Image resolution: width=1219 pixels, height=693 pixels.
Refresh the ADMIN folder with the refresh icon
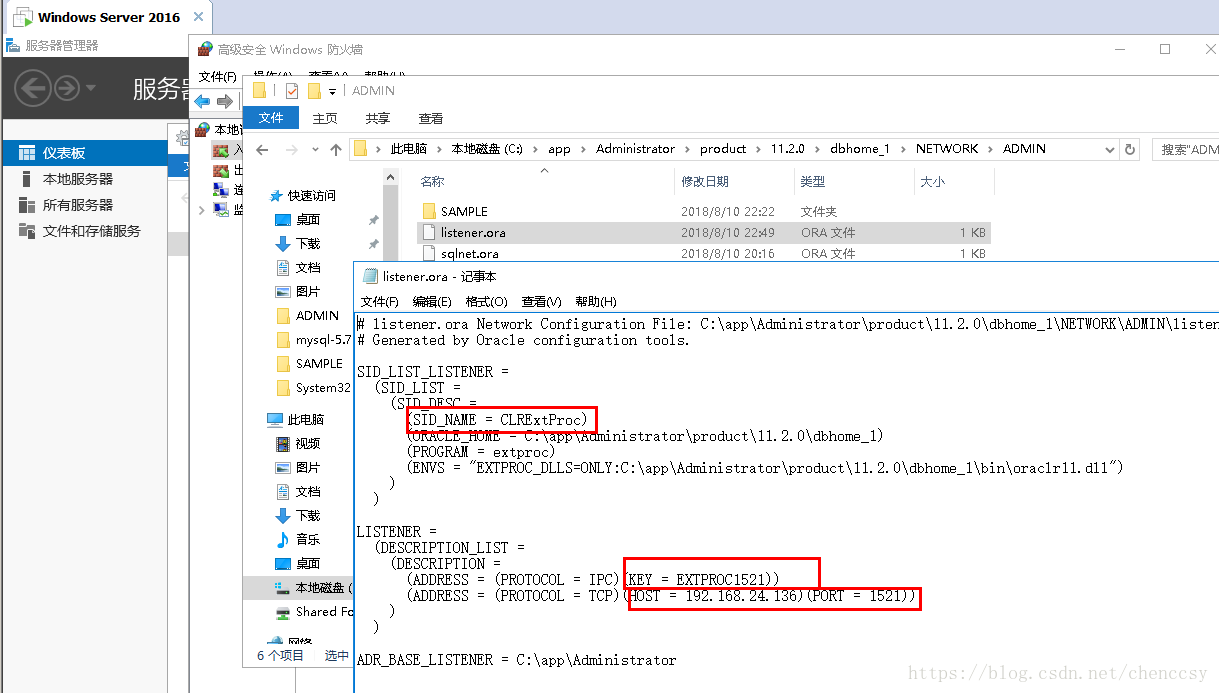(x=1129, y=148)
